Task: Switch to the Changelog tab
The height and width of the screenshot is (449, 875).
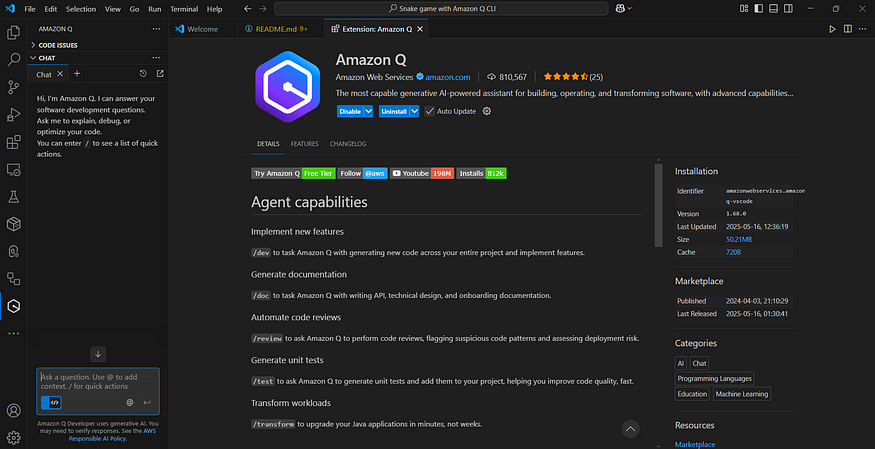Action: click(x=348, y=144)
